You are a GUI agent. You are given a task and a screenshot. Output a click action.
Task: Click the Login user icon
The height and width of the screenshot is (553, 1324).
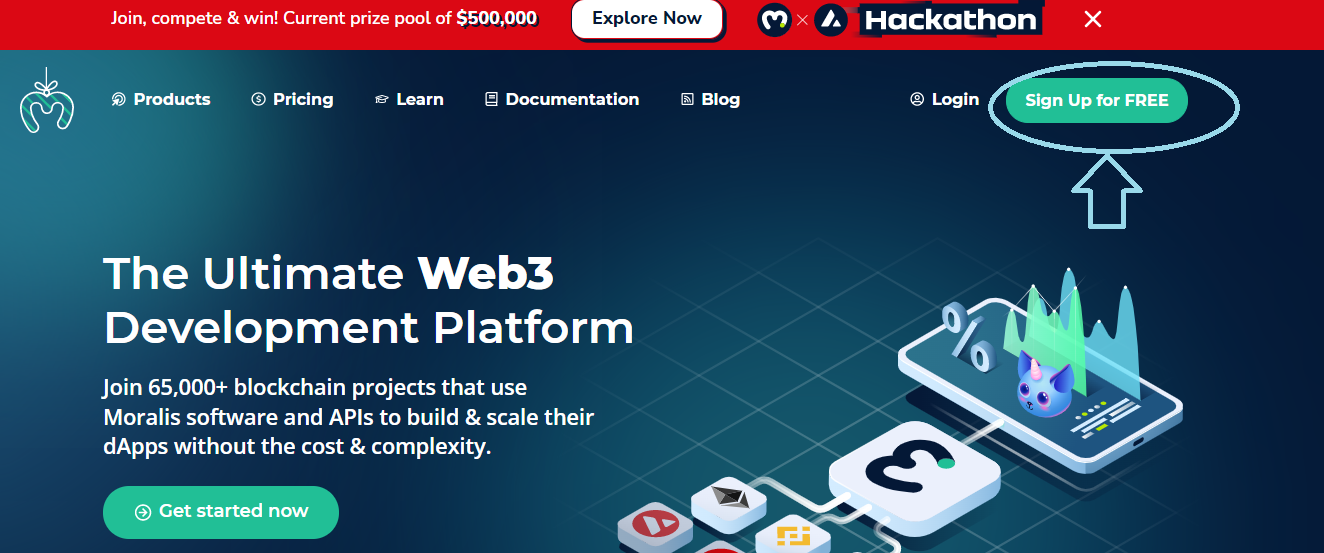917,99
